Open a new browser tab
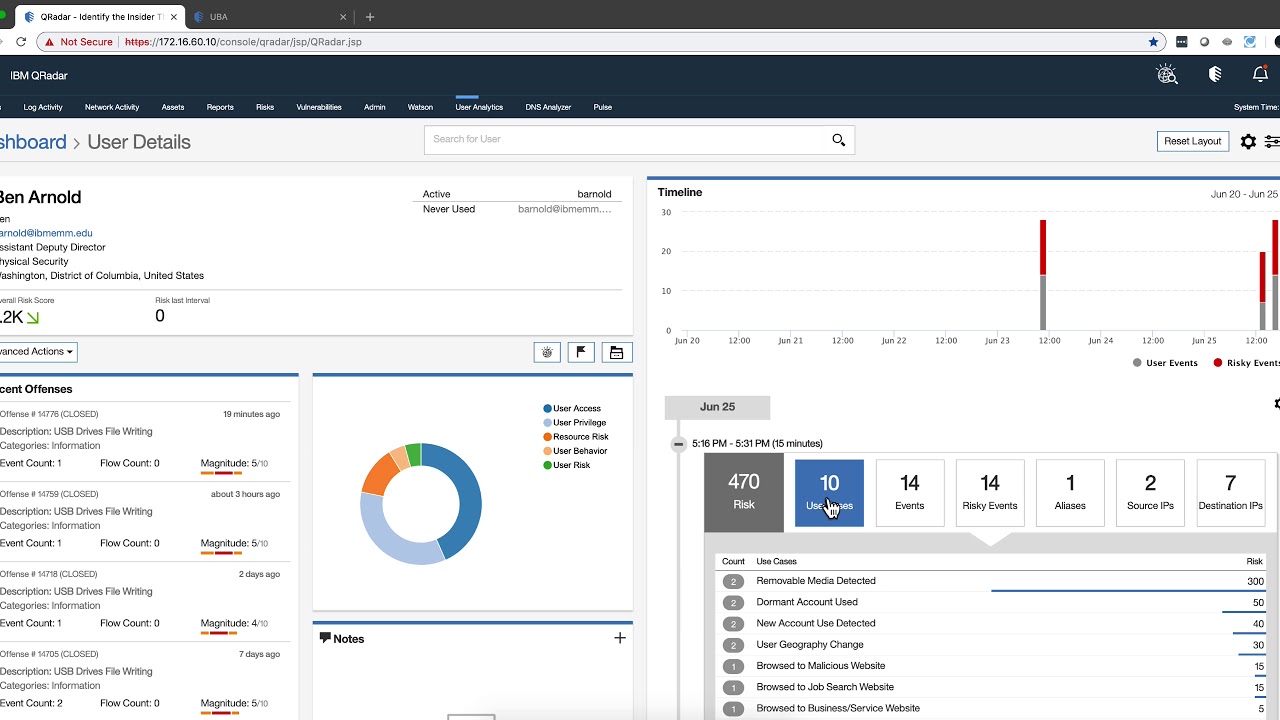Screen dimensions: 1280x720 coord(370,17)
